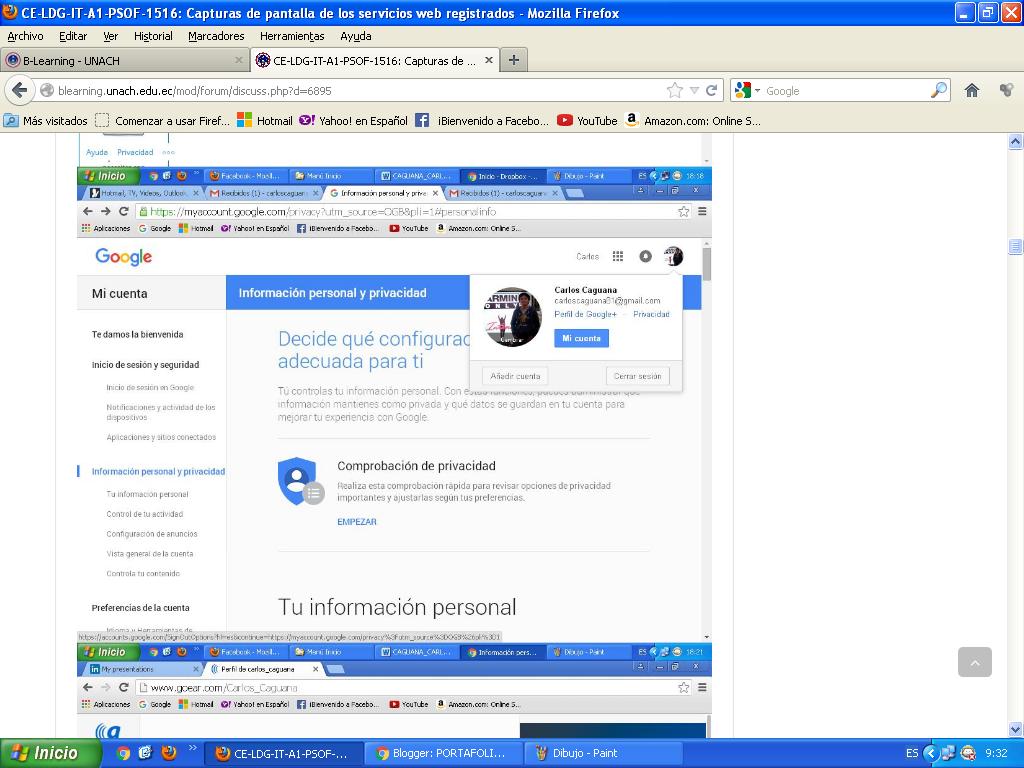Screen dimensions: 1024x768
Task: Select Preferencias de la cuenta
Action: pos(140,608)
